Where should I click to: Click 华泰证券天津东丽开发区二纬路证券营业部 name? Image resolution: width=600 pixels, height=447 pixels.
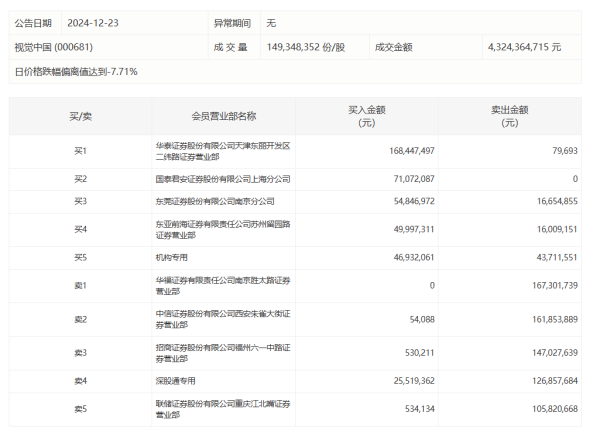point(223,151)
